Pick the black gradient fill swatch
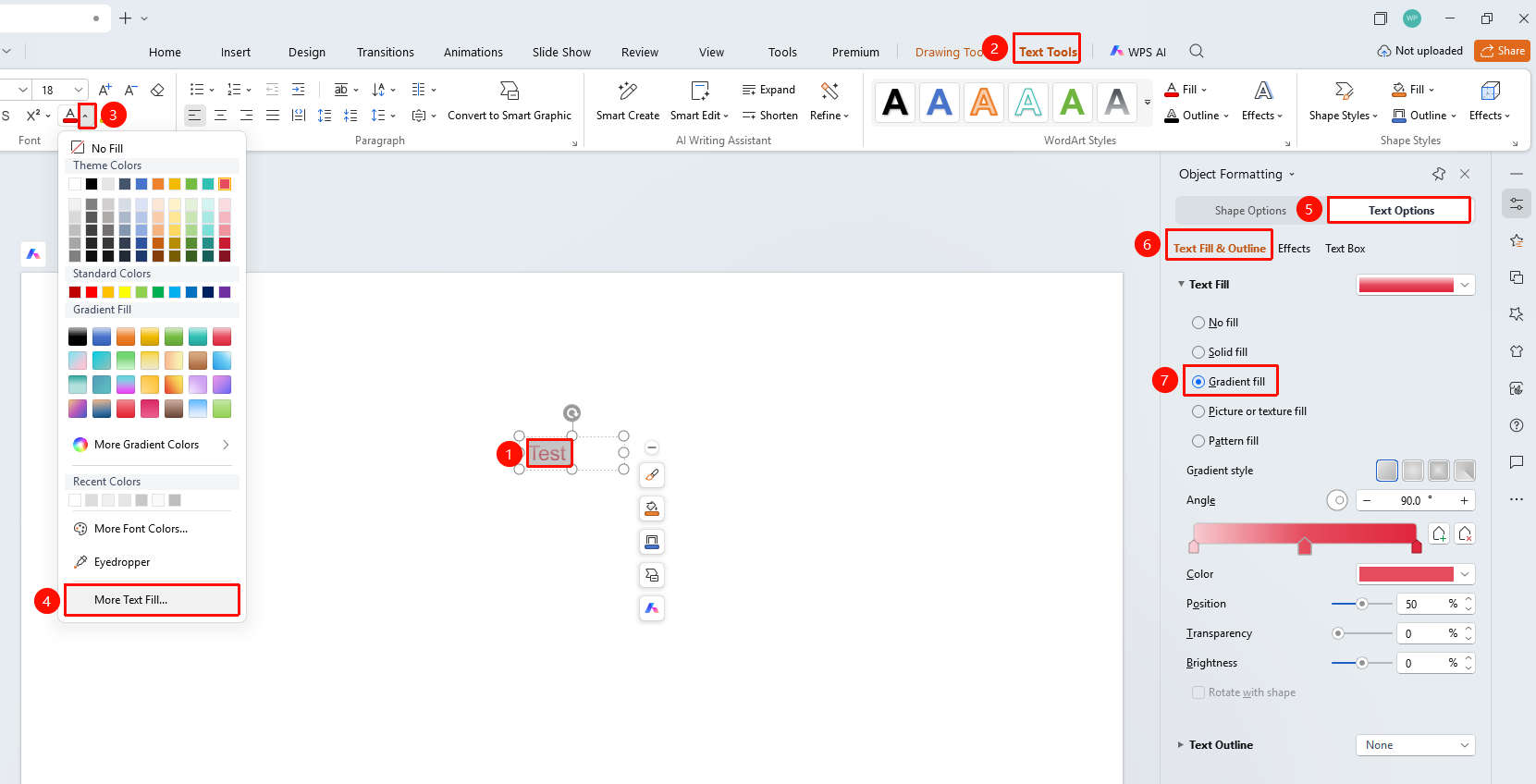Viewport: 1536px width, 784px height. tap(78, 337)
